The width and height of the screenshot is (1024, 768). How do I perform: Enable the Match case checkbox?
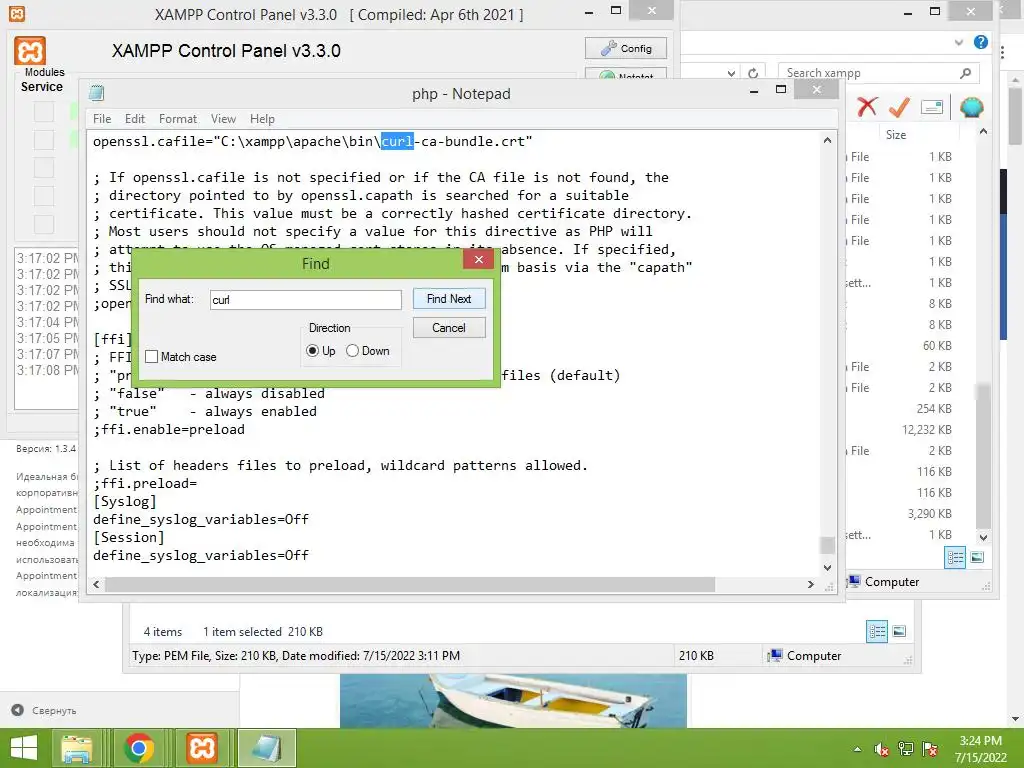coord(152,357)
